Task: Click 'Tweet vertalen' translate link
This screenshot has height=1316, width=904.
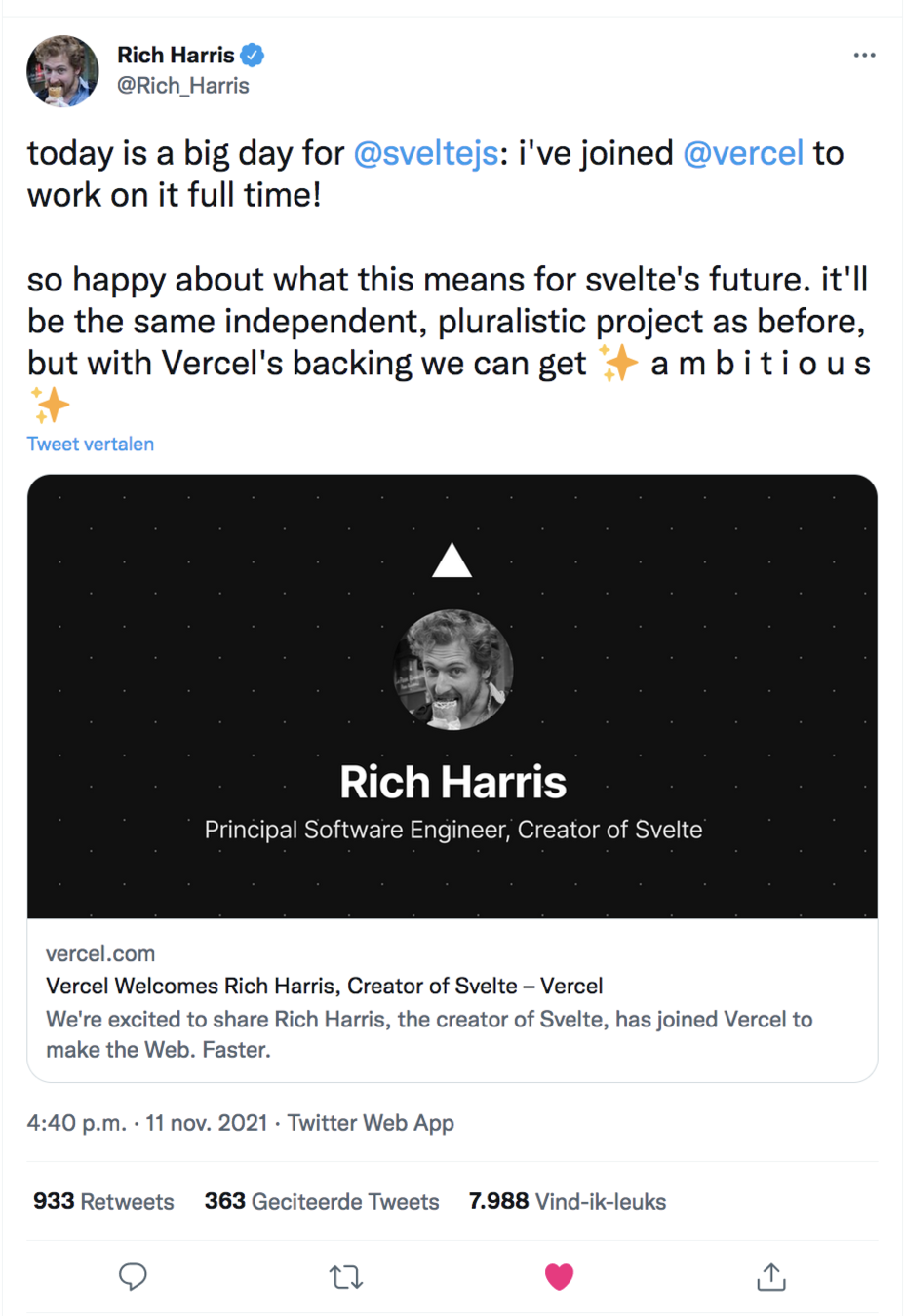Action: pyautogui.click(x=91, y=444)
